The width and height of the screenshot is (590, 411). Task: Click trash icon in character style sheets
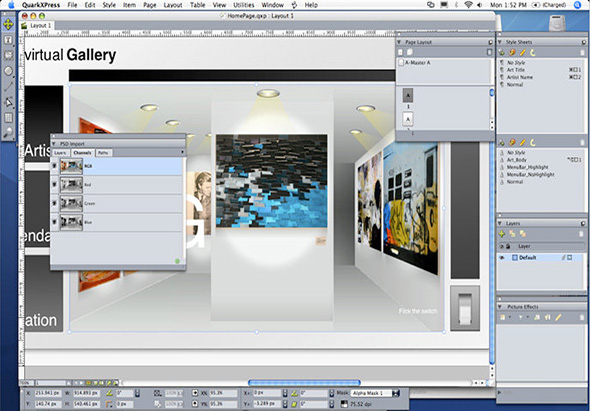[582, 143]
